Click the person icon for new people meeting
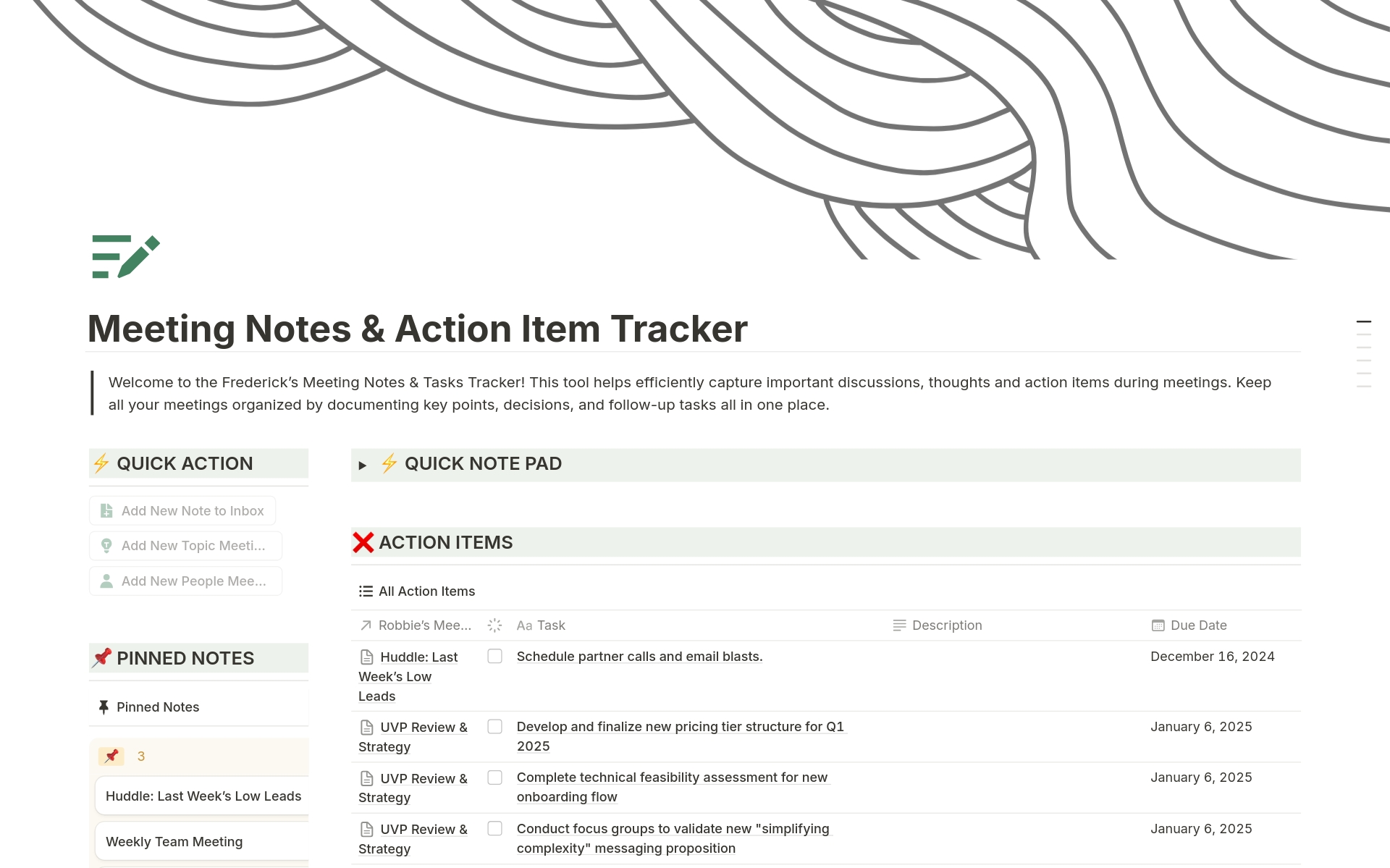 [106, 581]
